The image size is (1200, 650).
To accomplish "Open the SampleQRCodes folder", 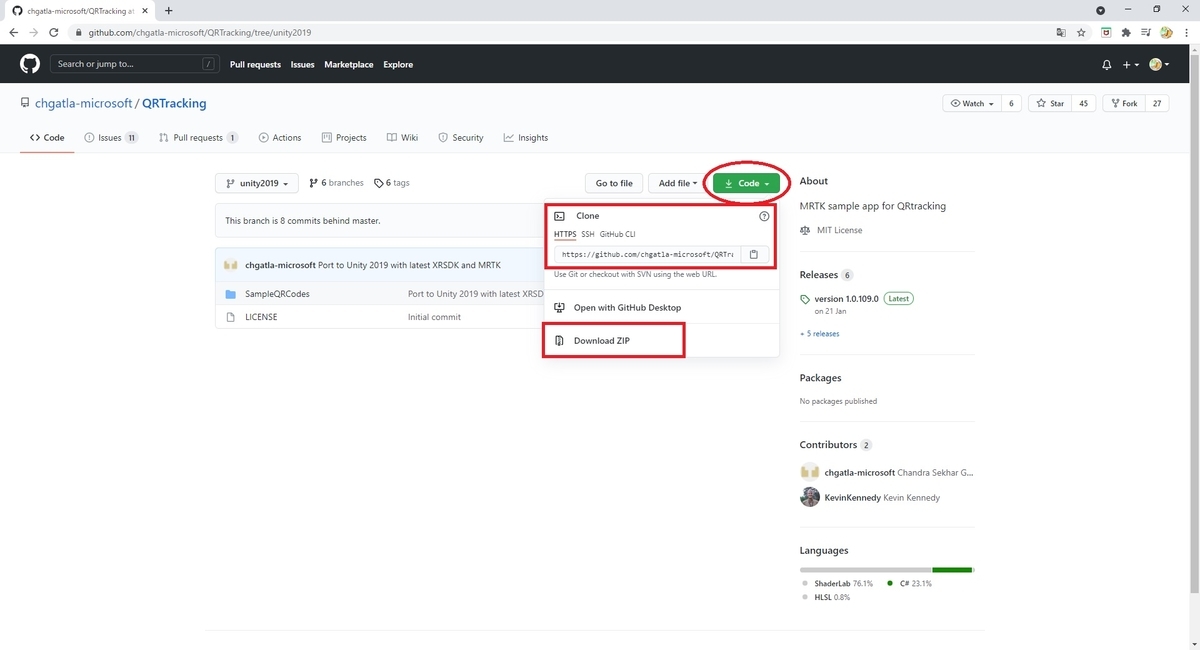I will (x=277, y=294).
